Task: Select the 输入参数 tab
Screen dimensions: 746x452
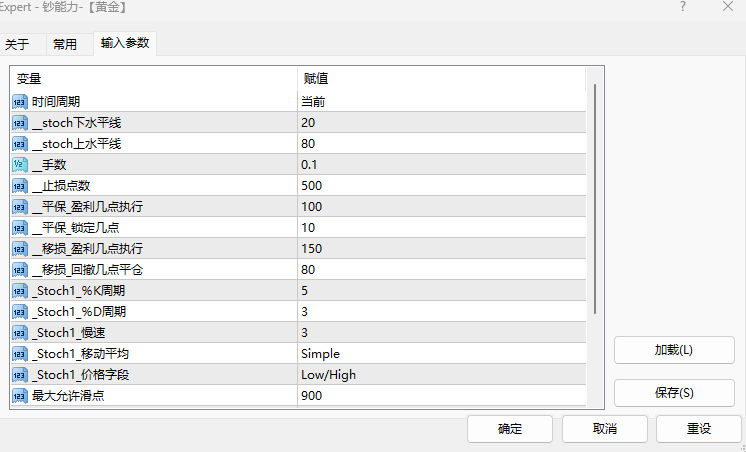Action: 125,43
